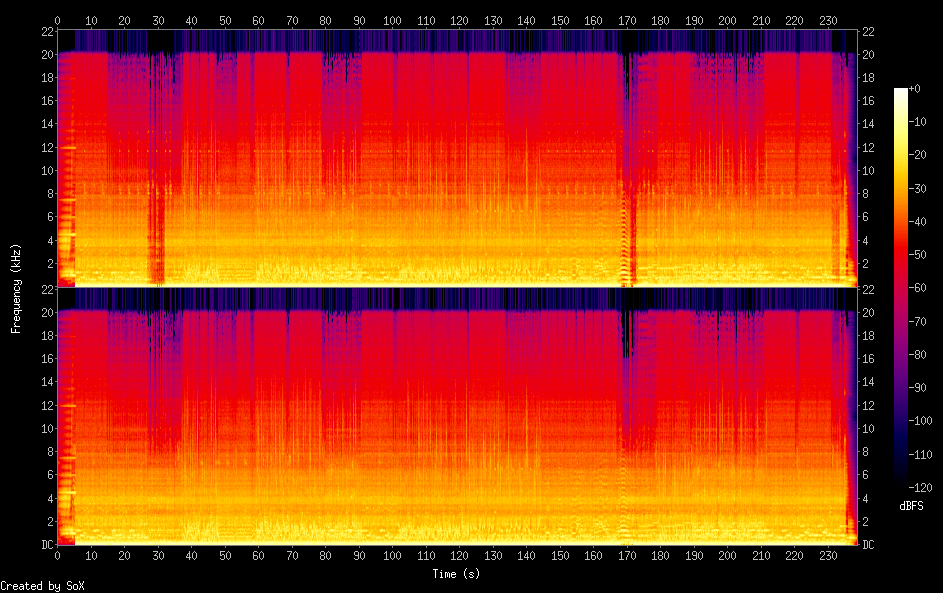This screenshot has width=943, height=593.
Task: Click the "DC" label at the bottom-left corner
Action: click(x=47, y=545)
